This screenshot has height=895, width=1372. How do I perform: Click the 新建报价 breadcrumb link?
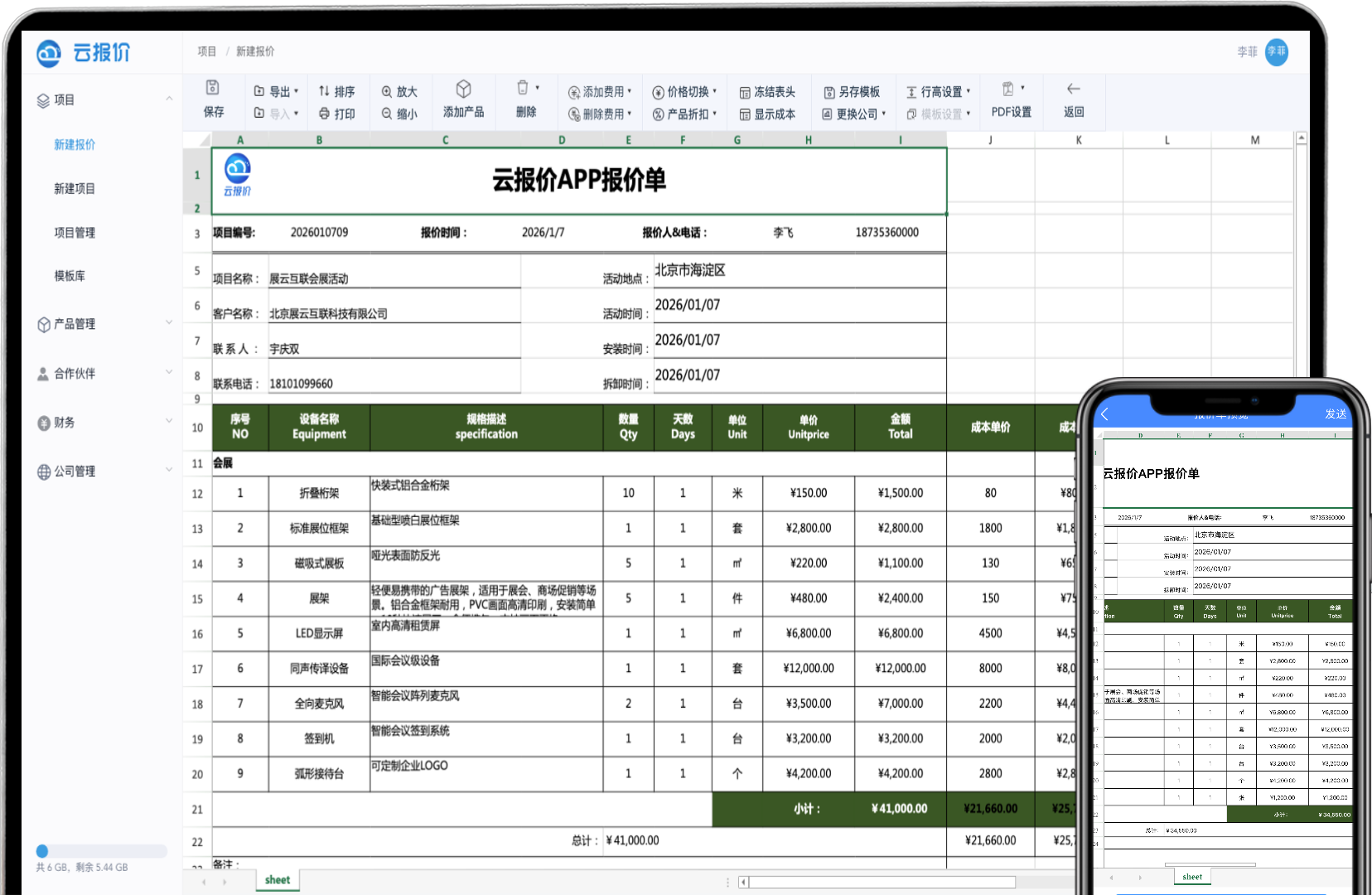(255, 51)
